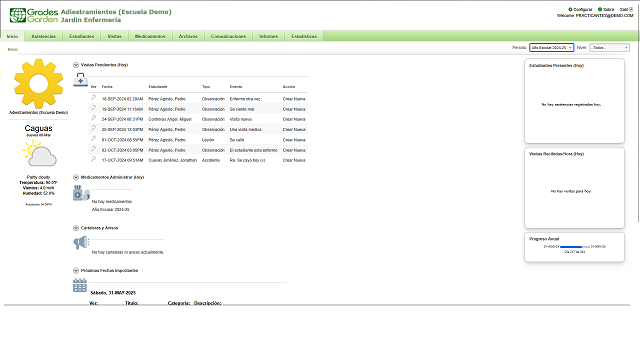The width and height of the screenshot is (640, 360).
Task: Click the medication bottle icon
Action: (81, 193)
